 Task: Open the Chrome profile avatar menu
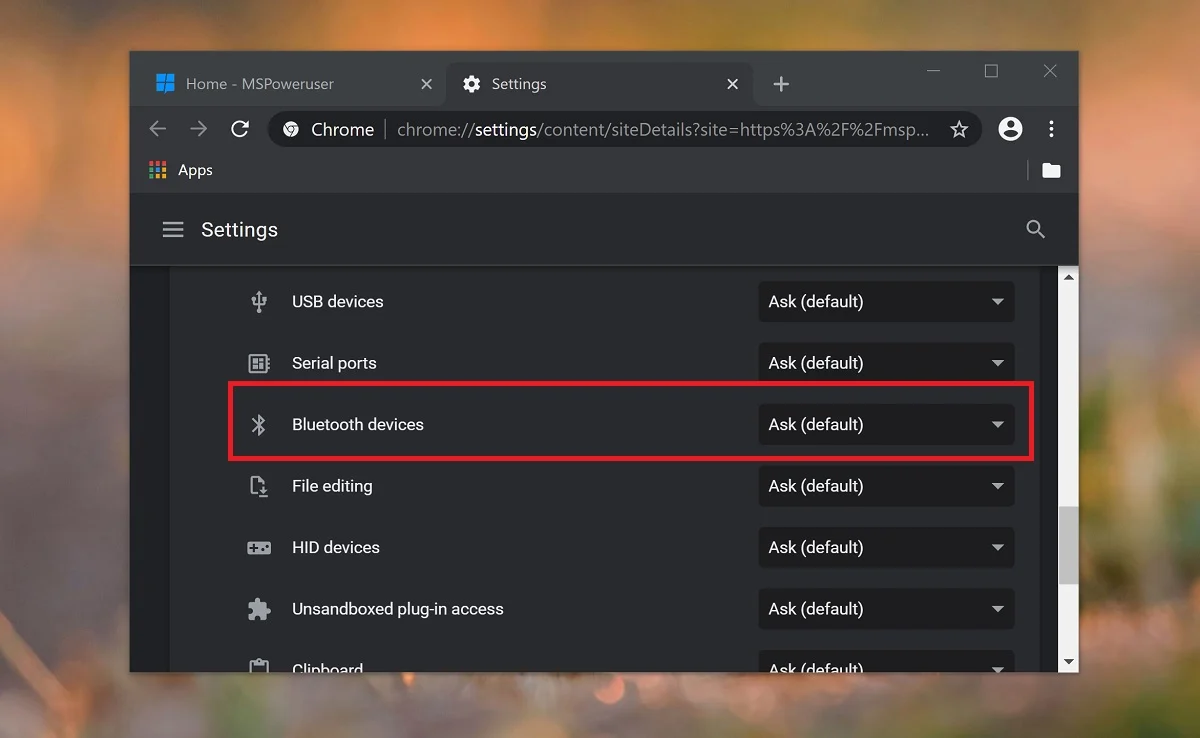click(x=1010, y=129)
